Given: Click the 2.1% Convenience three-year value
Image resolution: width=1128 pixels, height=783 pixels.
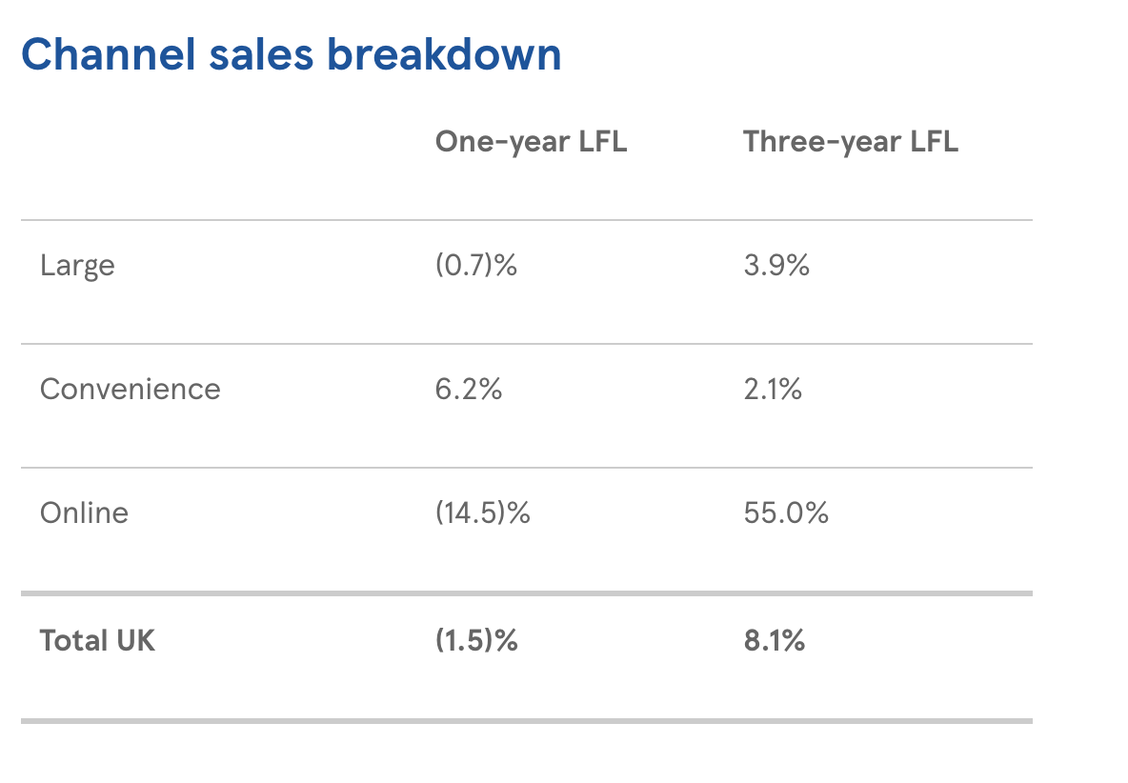Looking at the screenshot, I should coord(773,389).
